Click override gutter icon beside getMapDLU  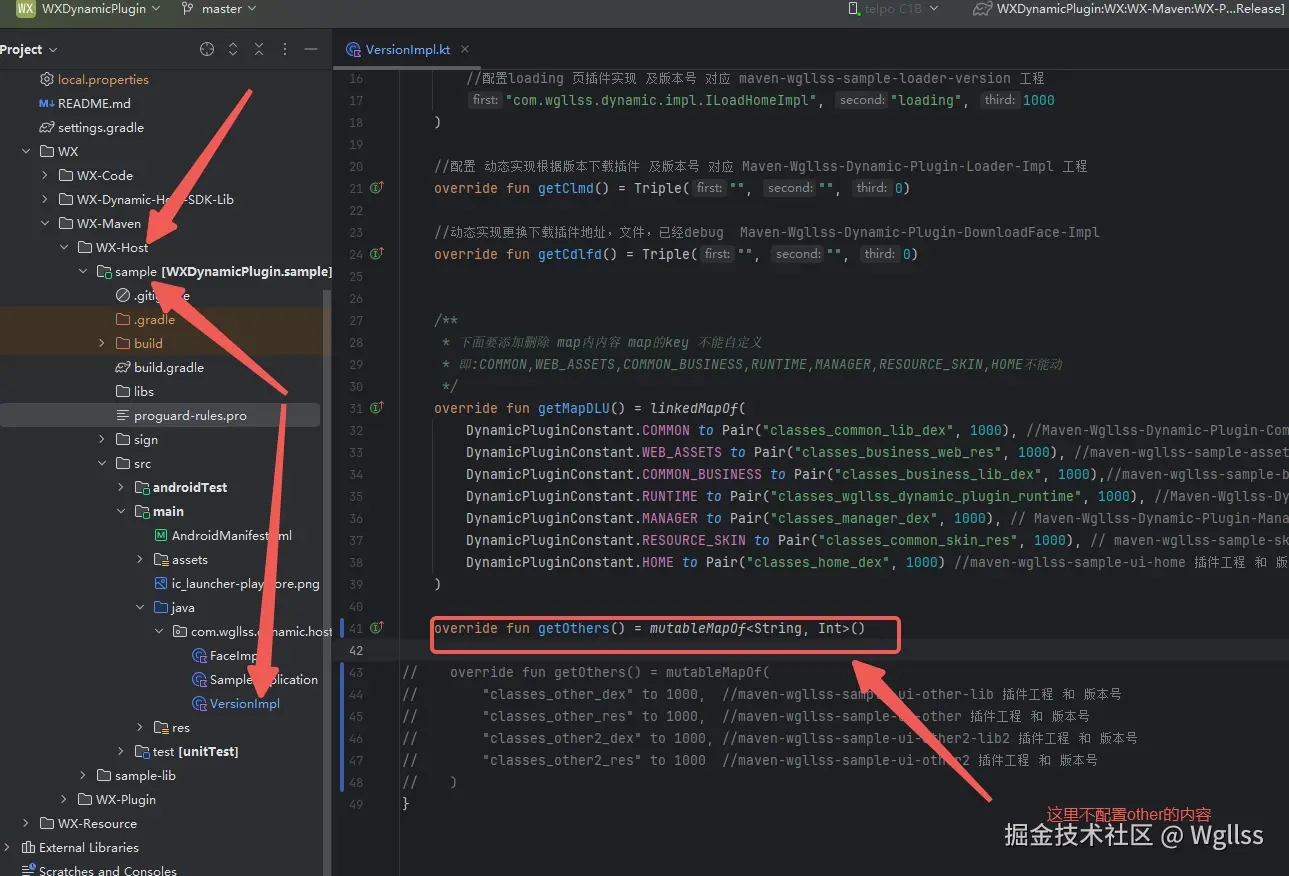click(377, 407)
